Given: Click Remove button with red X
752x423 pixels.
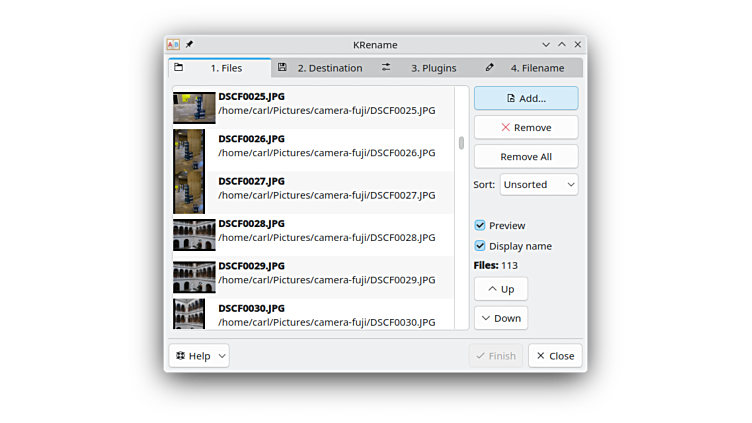Looking at the screenshot, I should (x=526, y=128).
